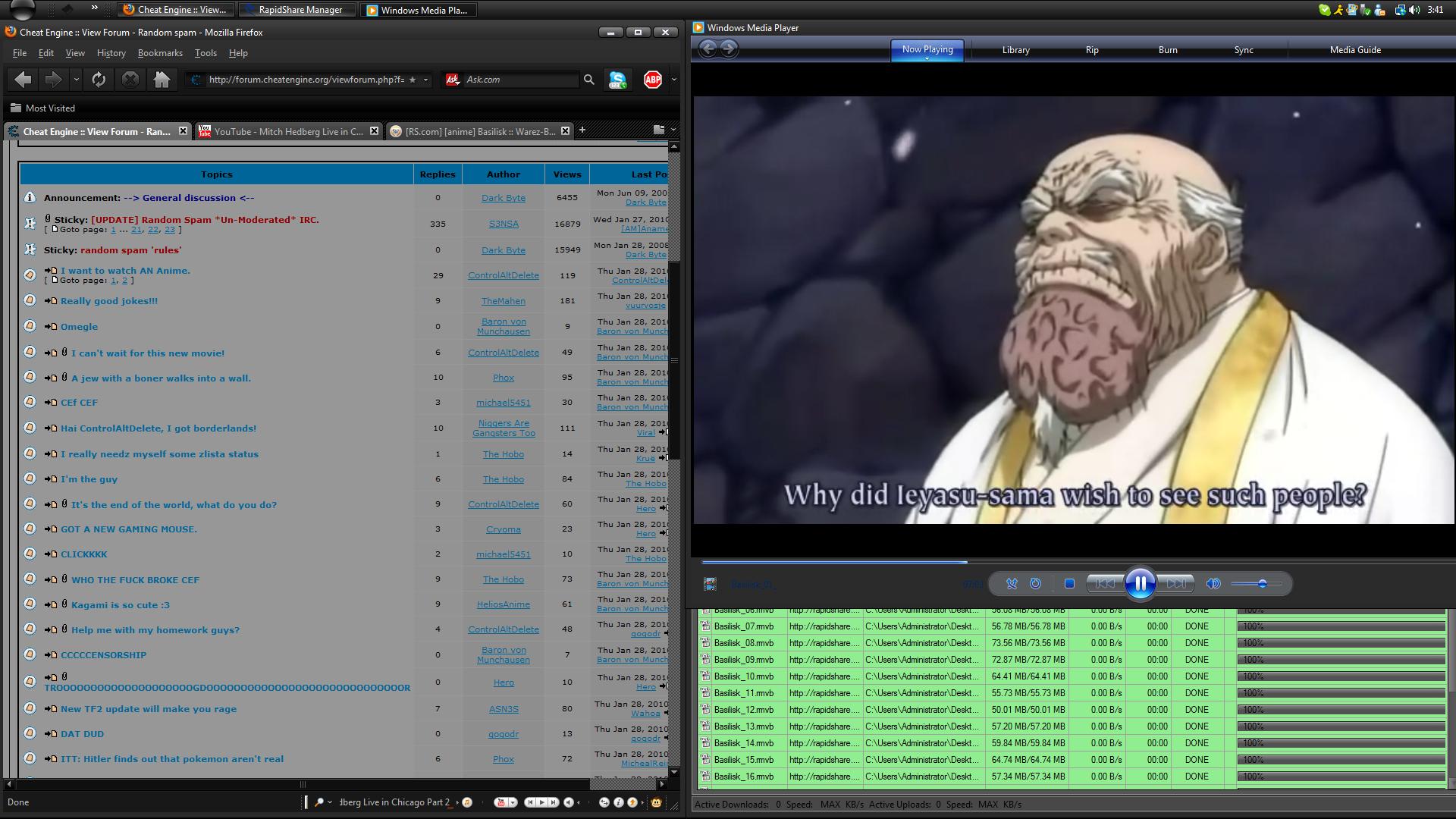Open a new Firefox tab with plus
The height and width of the screenshot is (819, 1456).
[582, 130]
